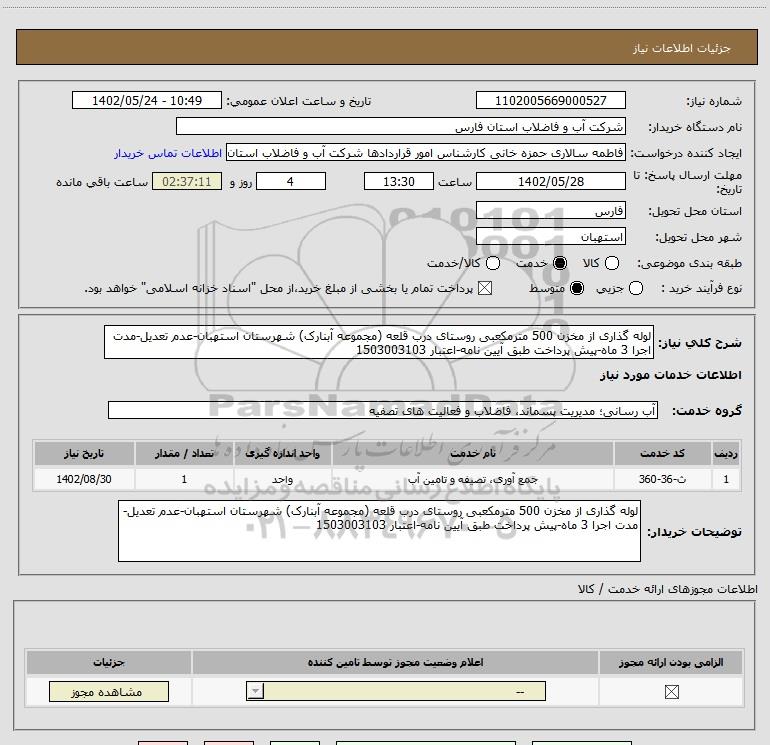The image size is (770, 745).
Task: Click the remaining days field showing 4
Action: tap(291, 181)
